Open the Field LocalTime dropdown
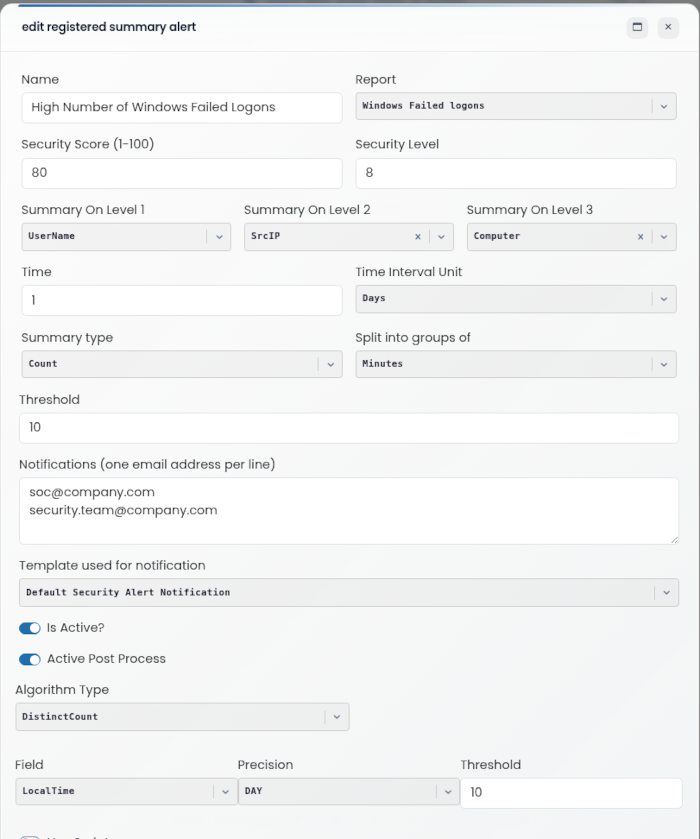 (x=126, y=791)
